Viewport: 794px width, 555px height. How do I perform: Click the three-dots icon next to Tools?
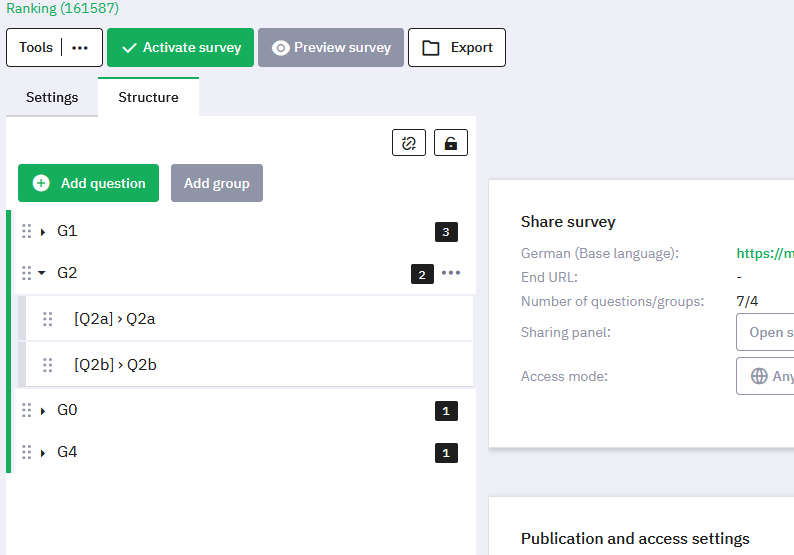point(80,48)
